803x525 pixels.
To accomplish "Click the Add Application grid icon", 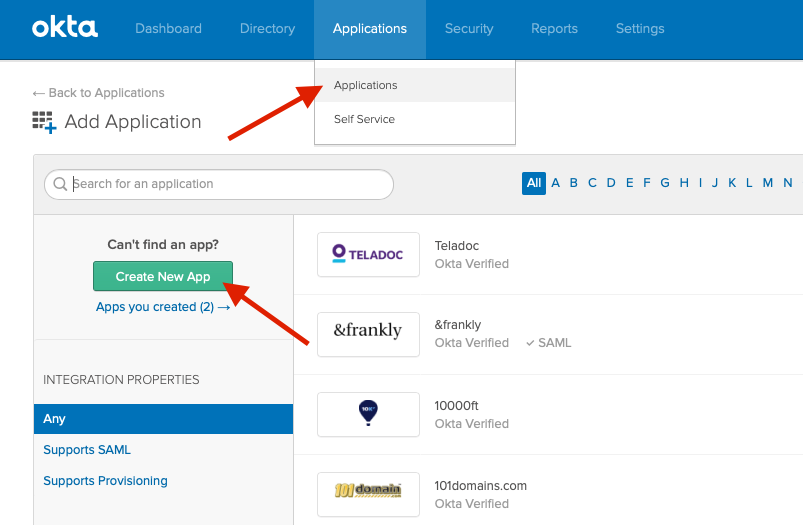I will [44, 122].
